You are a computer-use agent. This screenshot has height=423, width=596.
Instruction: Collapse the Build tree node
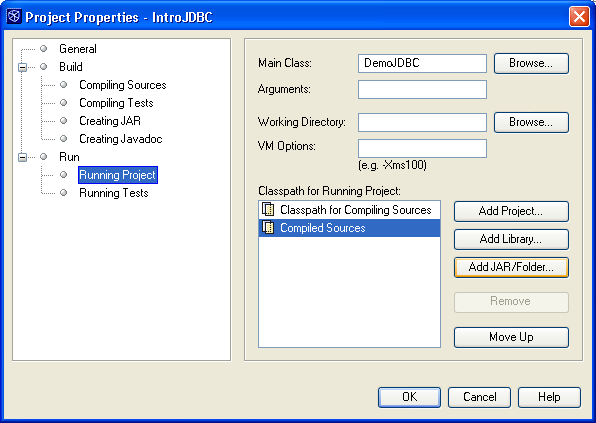coord(22,67)
